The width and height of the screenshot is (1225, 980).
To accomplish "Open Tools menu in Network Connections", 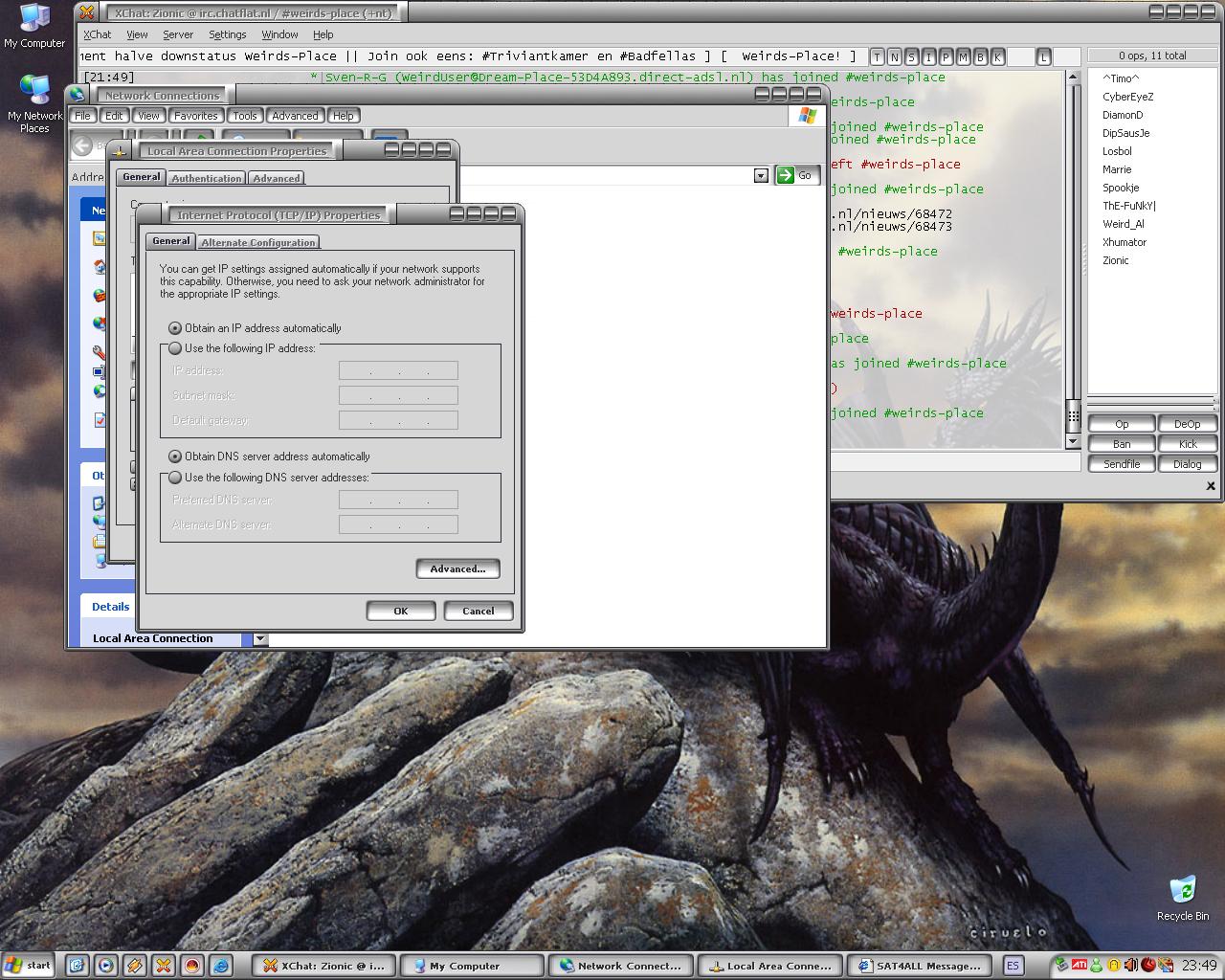I will (x=245, y=116).
